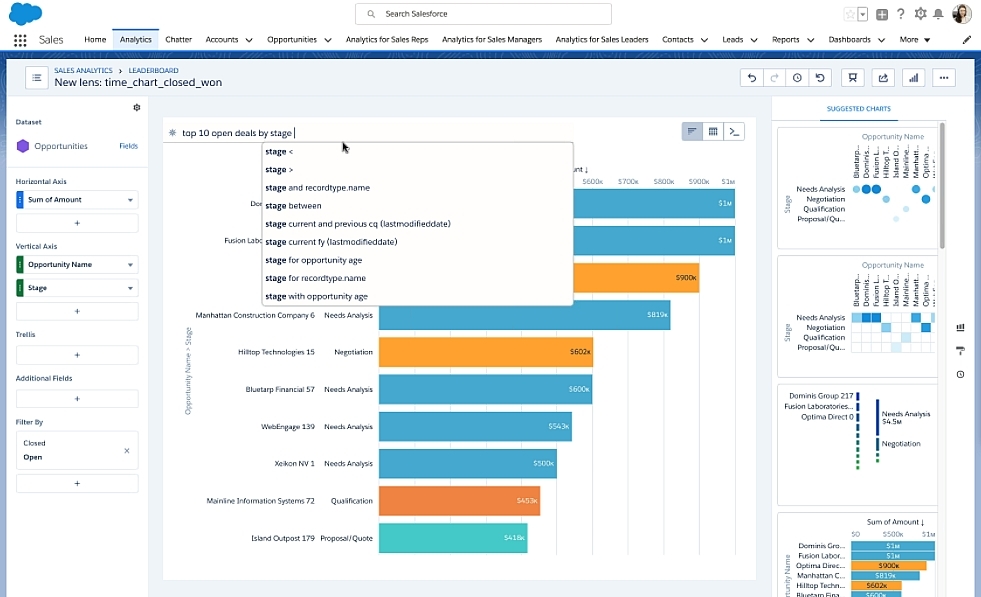981x597 pixels.
Task: Click the Salesforce cloud logo
Action: click(26, 13)
